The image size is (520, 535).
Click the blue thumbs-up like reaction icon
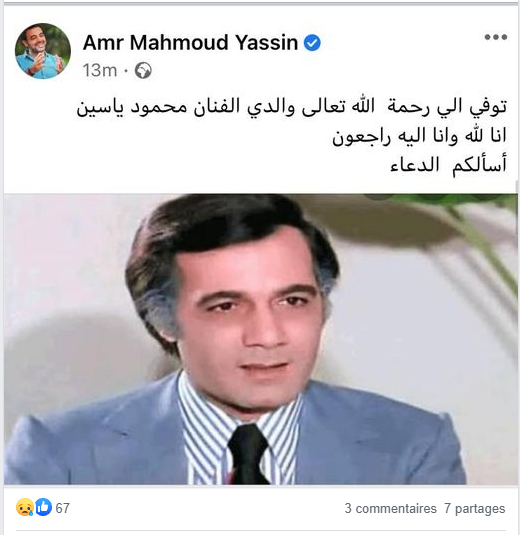(43, 507)
